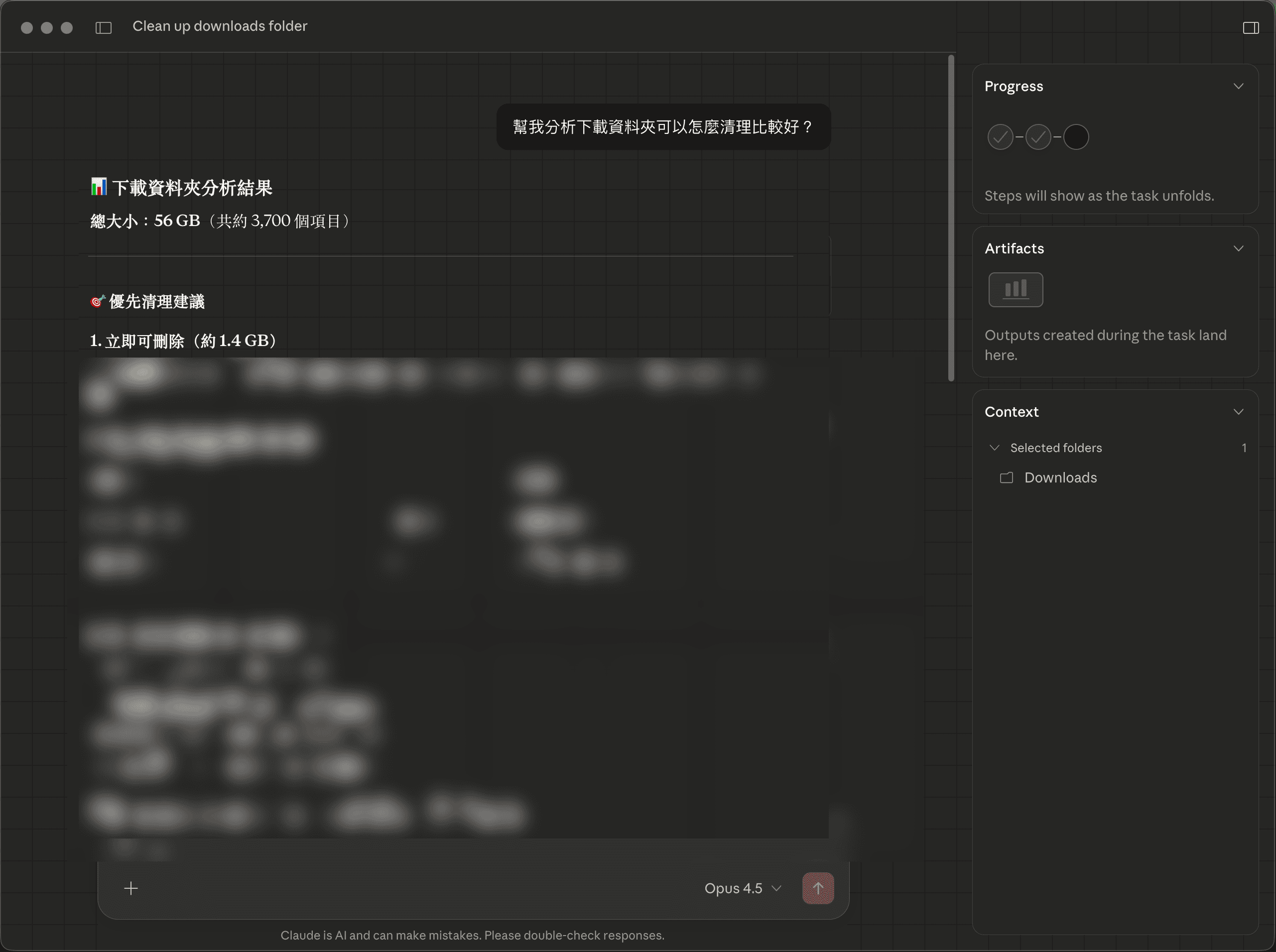Screen dimensions: 1276x952
Task: Open the Opus 4.5 model dropdown
Action: (x=742, y=888)
